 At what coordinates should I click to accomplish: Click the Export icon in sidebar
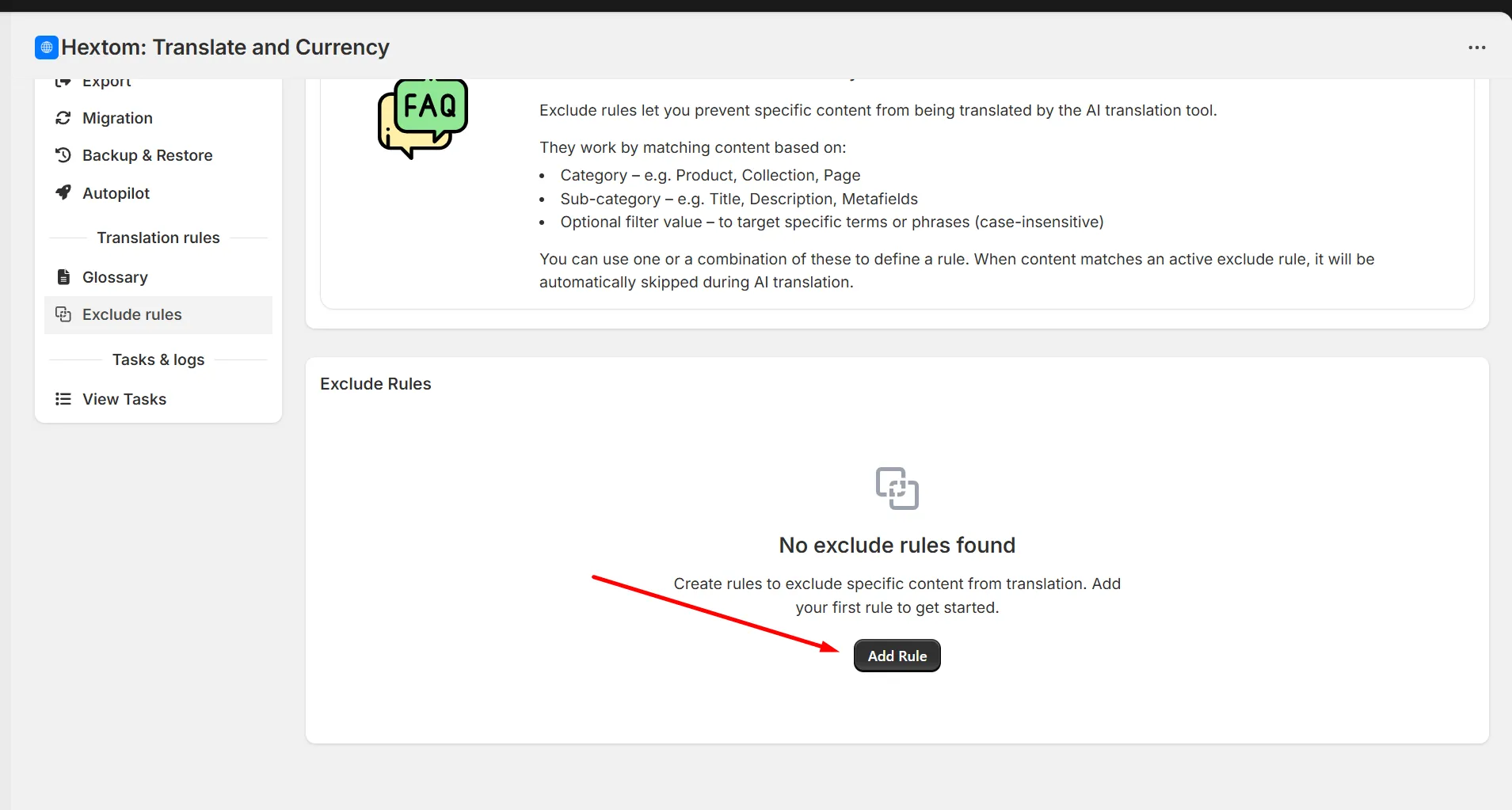[x=63, y=82]
